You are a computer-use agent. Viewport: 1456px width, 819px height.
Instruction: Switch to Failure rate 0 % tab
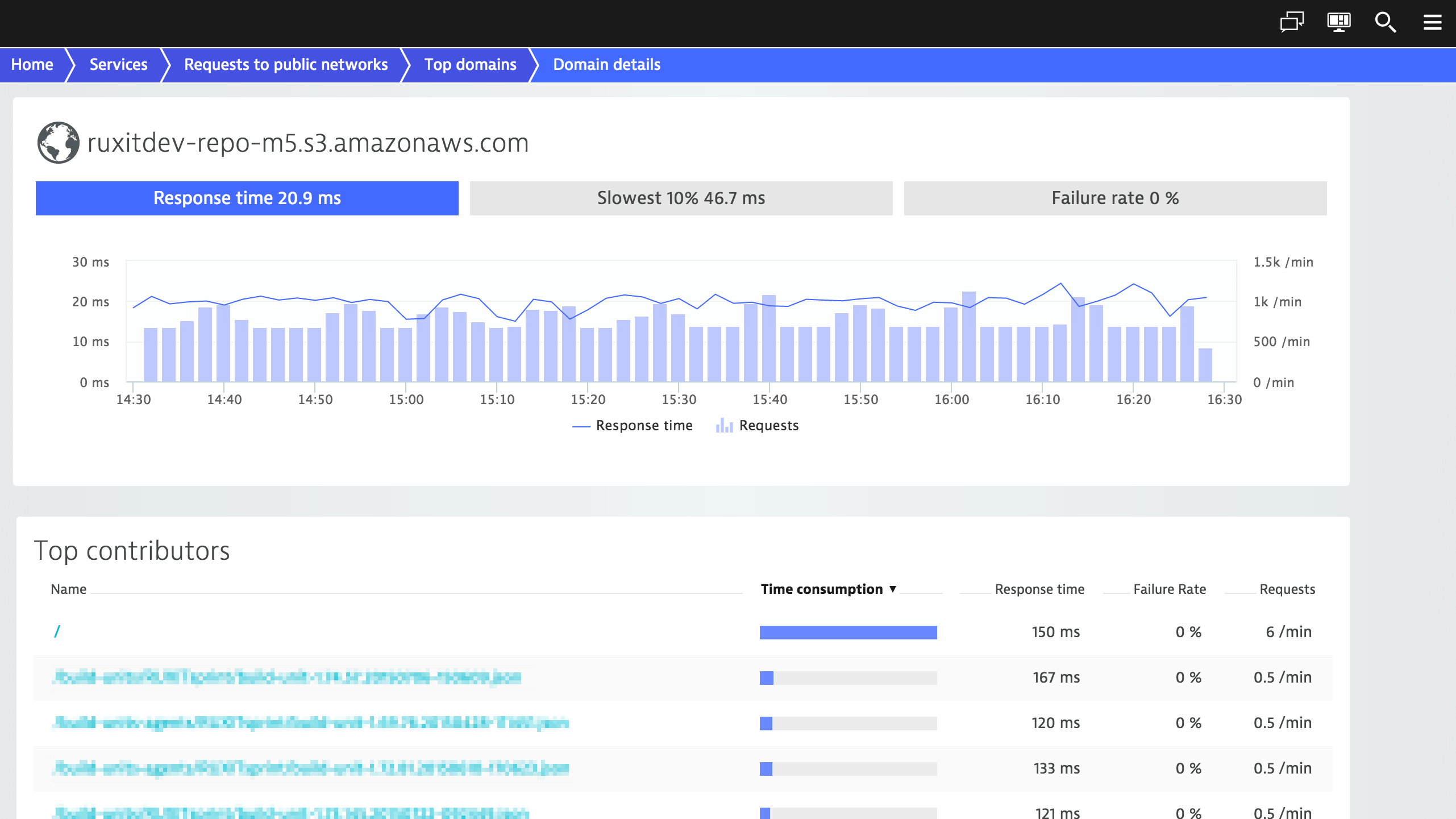pos(1115,198)
